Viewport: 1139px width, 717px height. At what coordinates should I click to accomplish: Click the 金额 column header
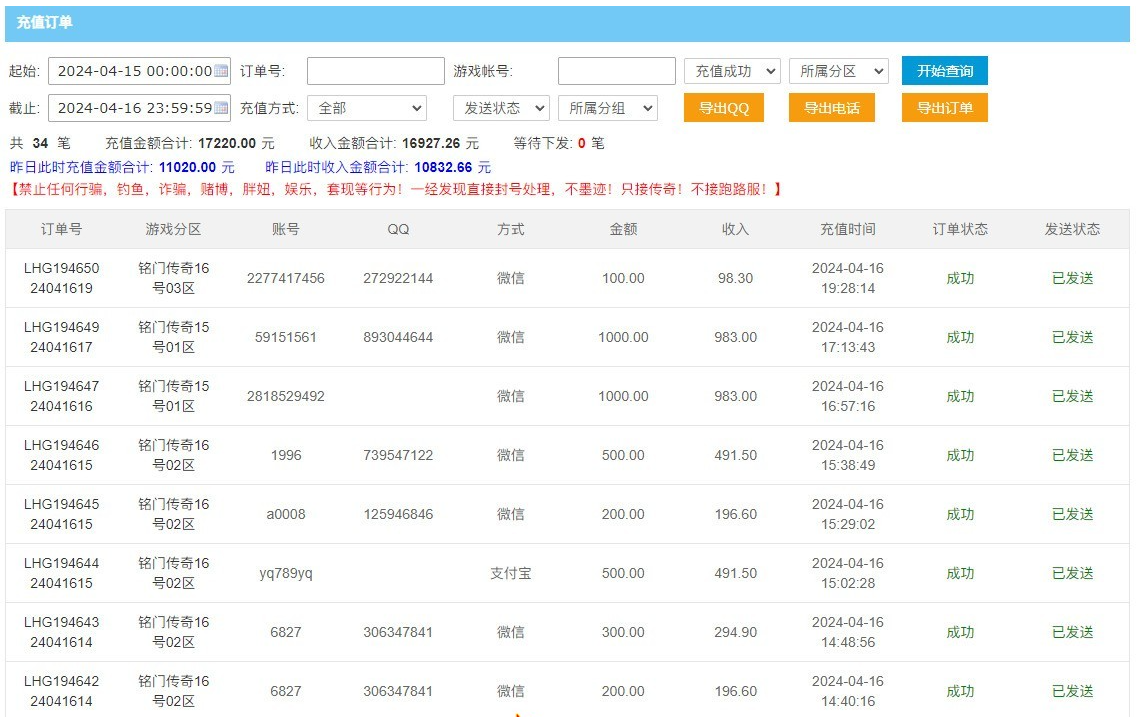[x=623, y=229]
